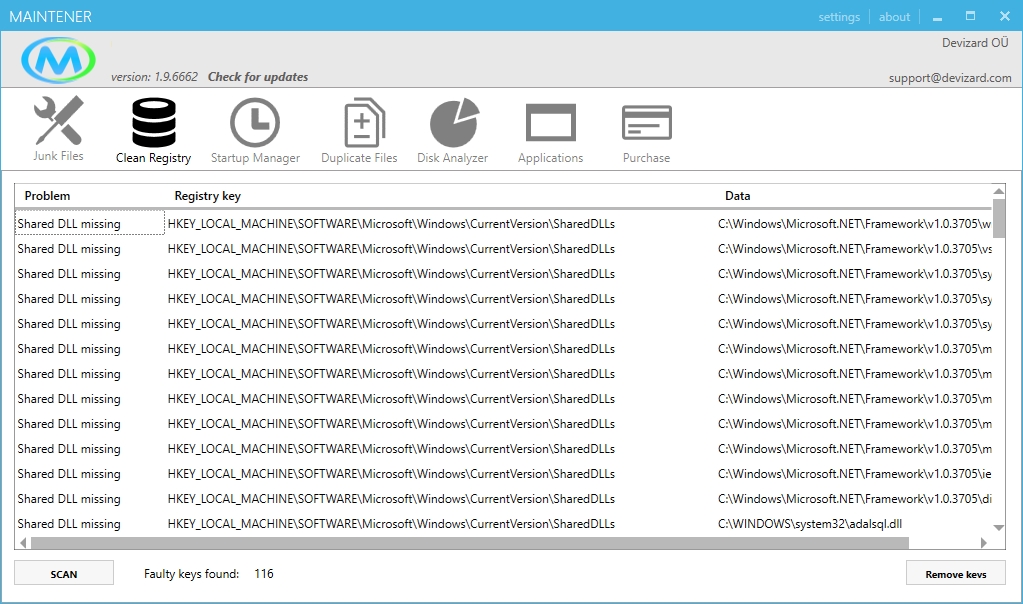
Task: Click Check for updates link
Action: pyautogui.click(x=258, y=77)
